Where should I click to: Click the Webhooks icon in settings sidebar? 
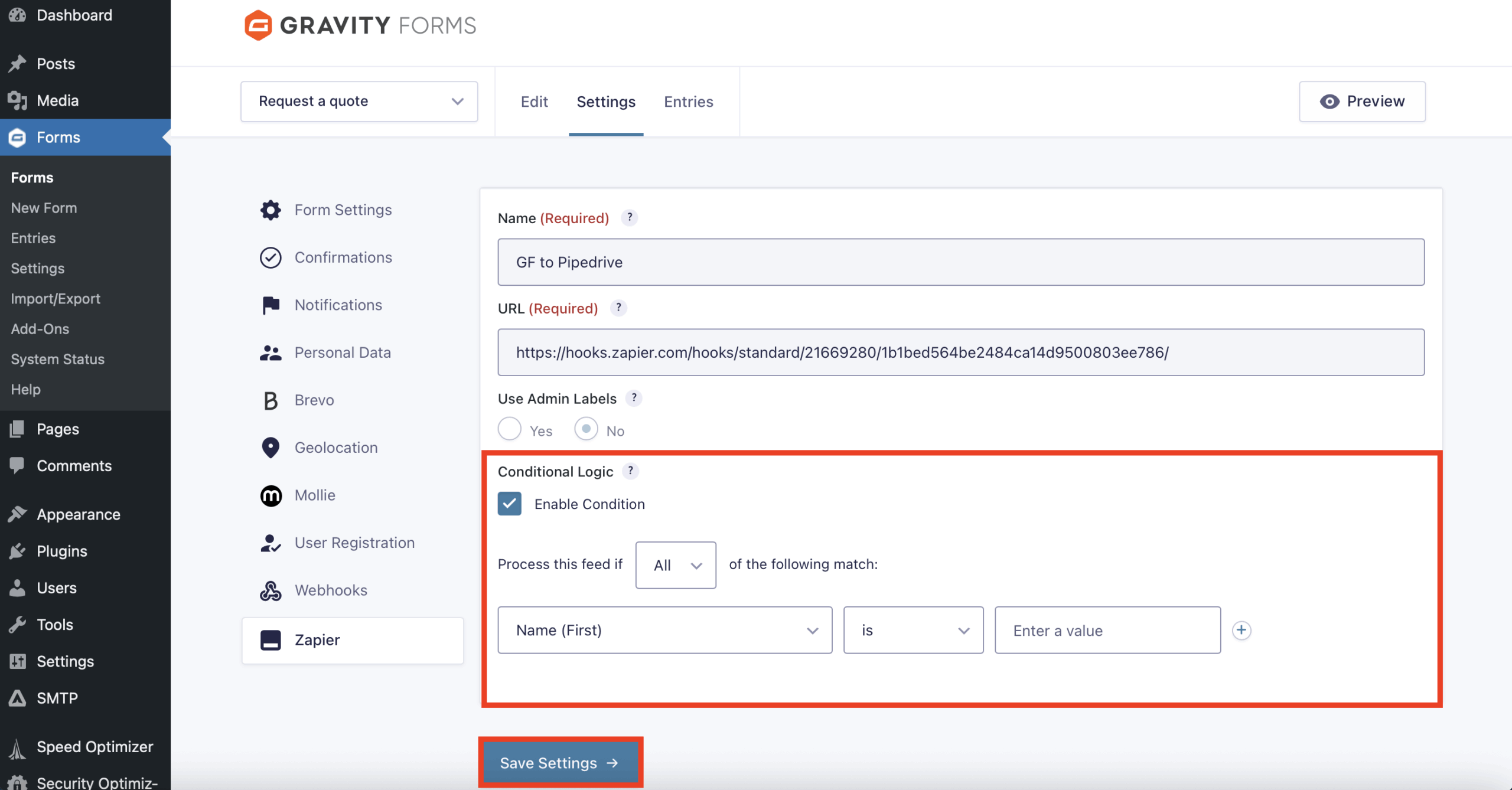tap(271, 590)
